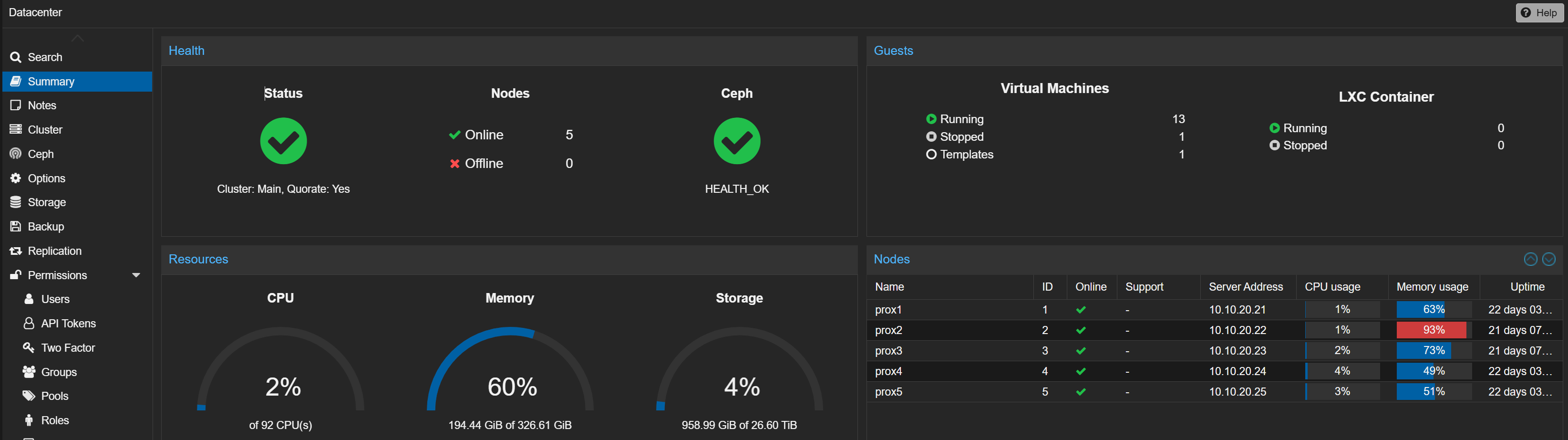Open the API Tokens entry

(x=68, y=324)
